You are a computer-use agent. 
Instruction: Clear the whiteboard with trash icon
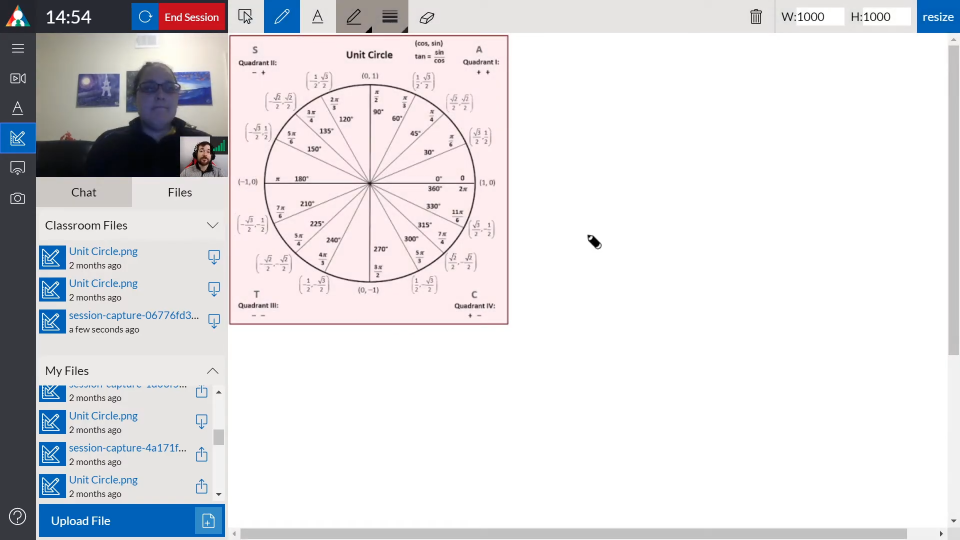pos(756,17)
